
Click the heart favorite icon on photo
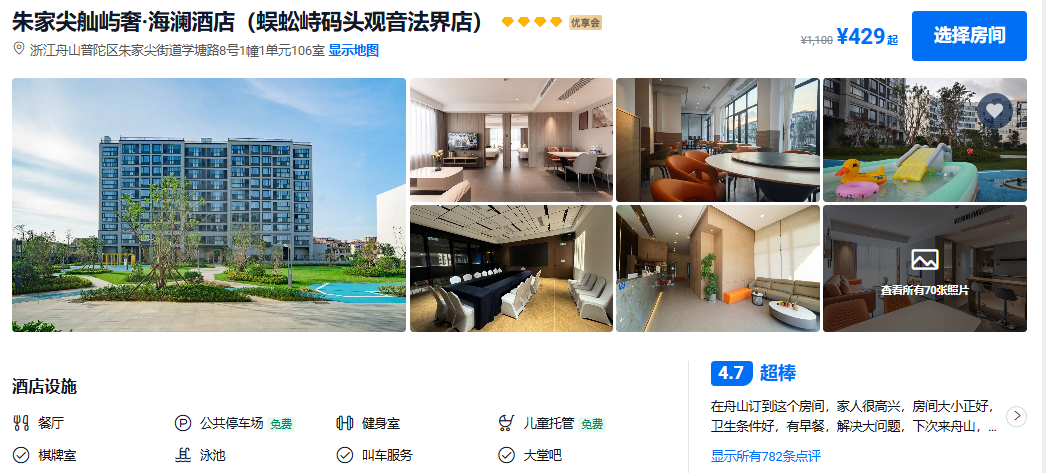point(995,111)
